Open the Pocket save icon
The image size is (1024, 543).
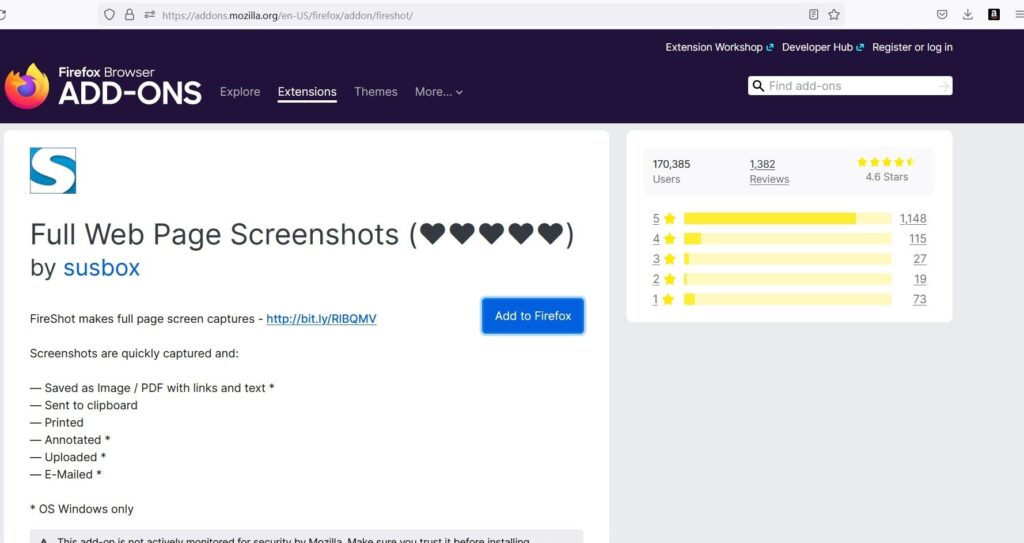coord(942,14)
